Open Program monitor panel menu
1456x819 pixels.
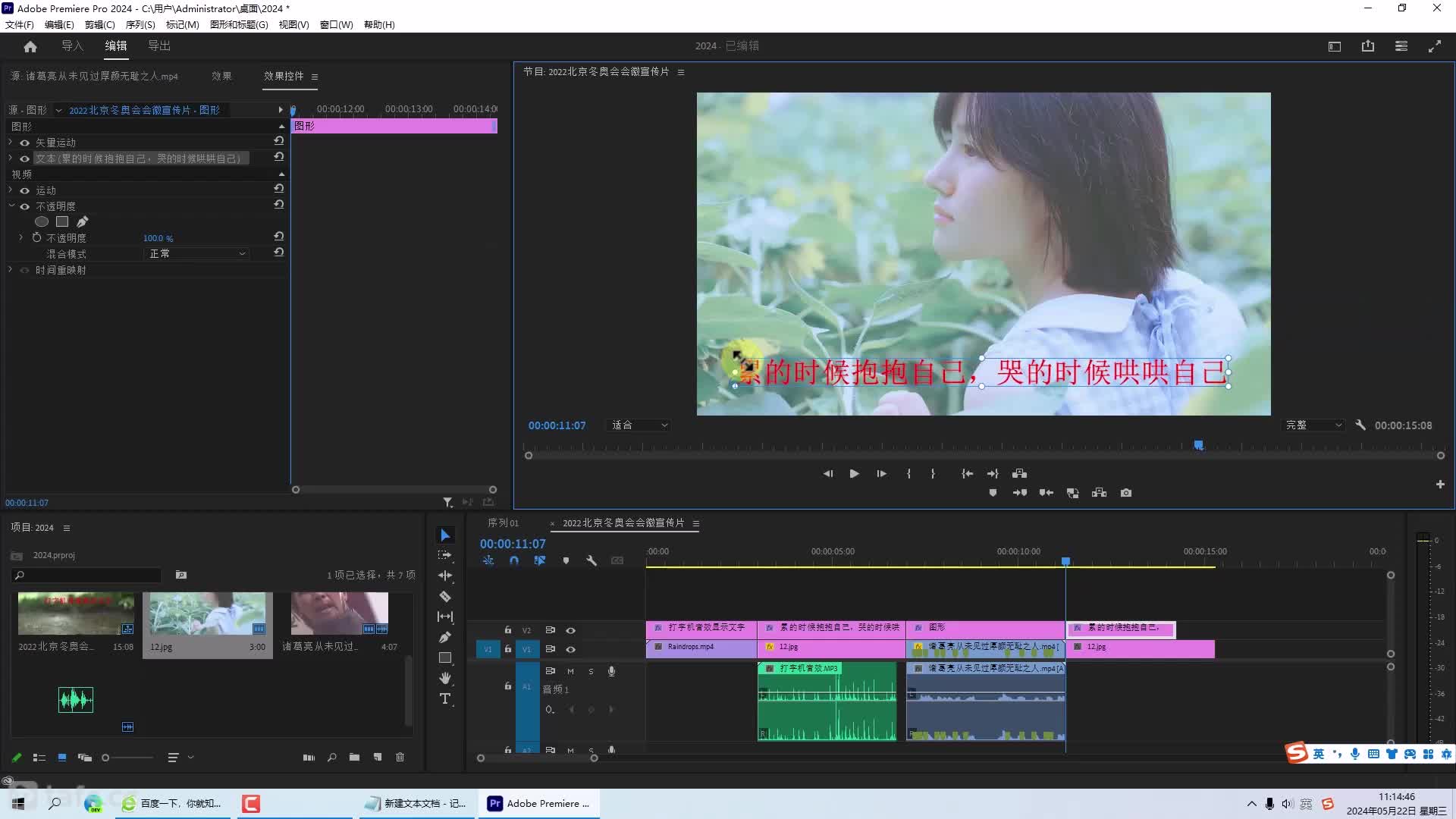click(681, 72)
